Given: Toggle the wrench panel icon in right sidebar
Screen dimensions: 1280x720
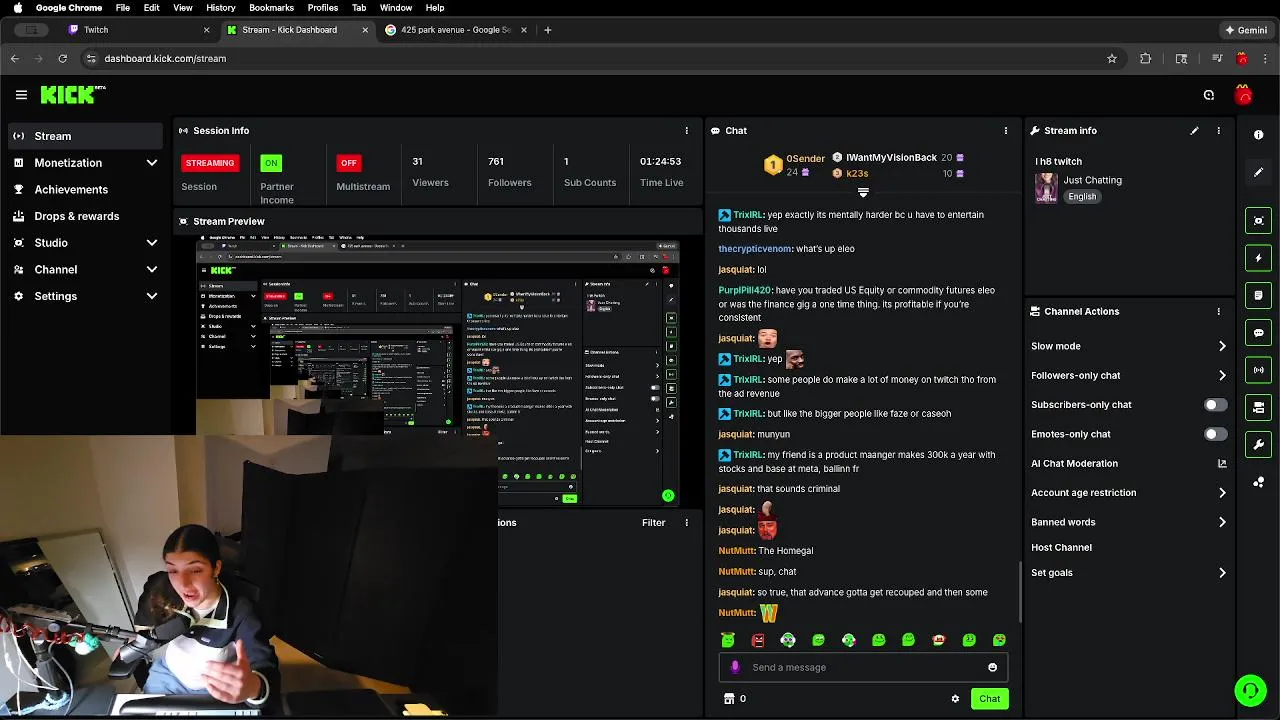Looking at the screenshot, I should tap(1258, 445).
